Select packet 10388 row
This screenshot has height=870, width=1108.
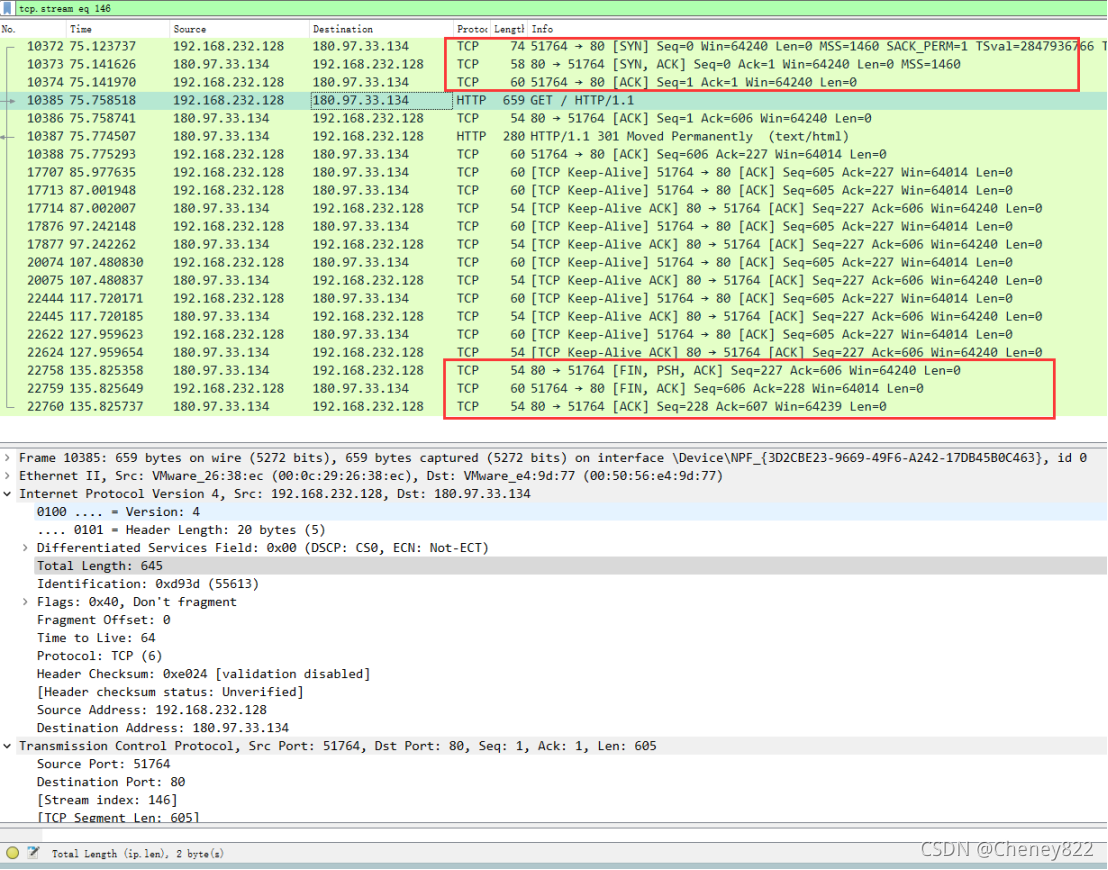pos(553,155)
